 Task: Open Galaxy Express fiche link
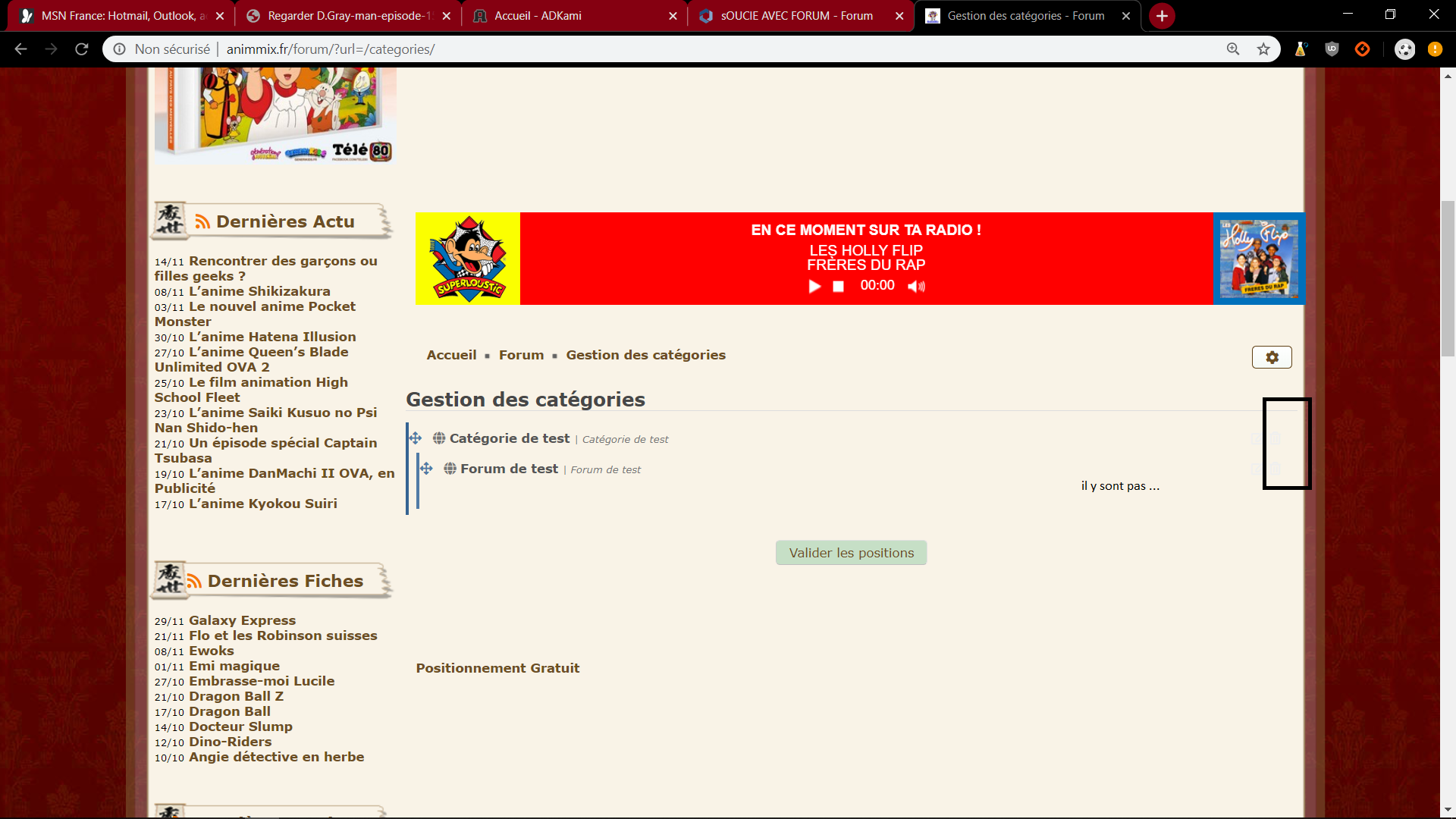click(x=242, y=620)
